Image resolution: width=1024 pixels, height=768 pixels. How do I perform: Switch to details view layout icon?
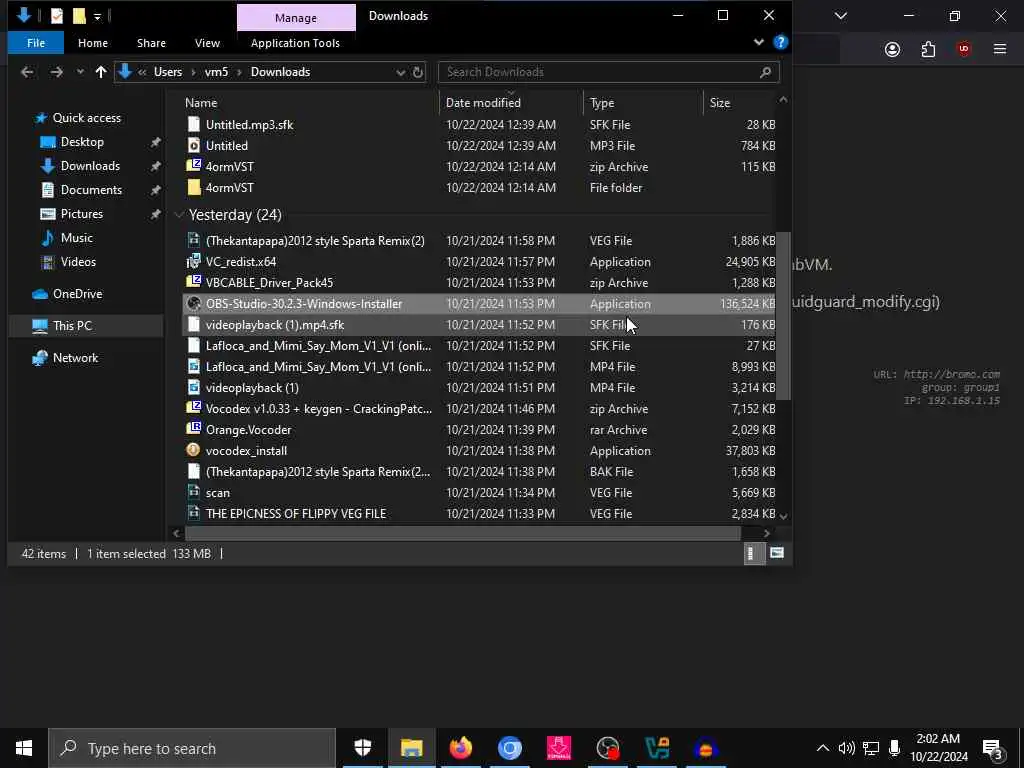[753, 554]
